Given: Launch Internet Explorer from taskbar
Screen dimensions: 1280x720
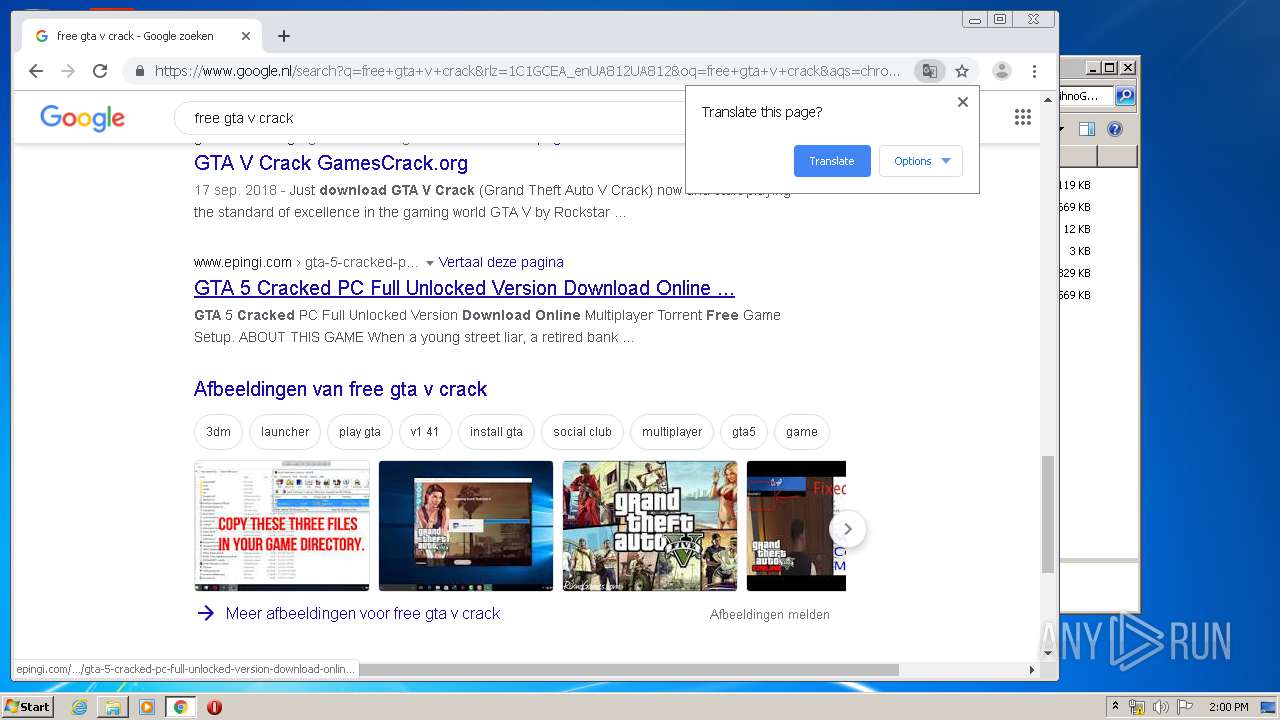Looking at the screenshot, I should click(x=79, y=707).
